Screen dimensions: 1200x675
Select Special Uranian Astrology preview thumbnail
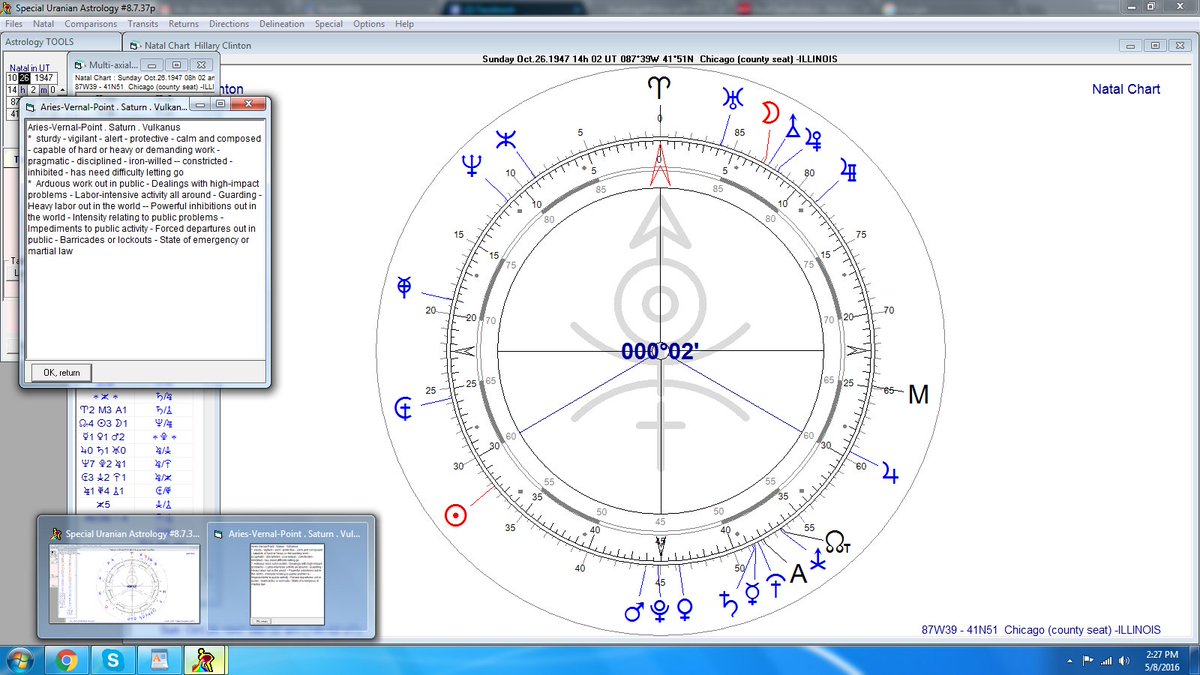click(123, 577)
